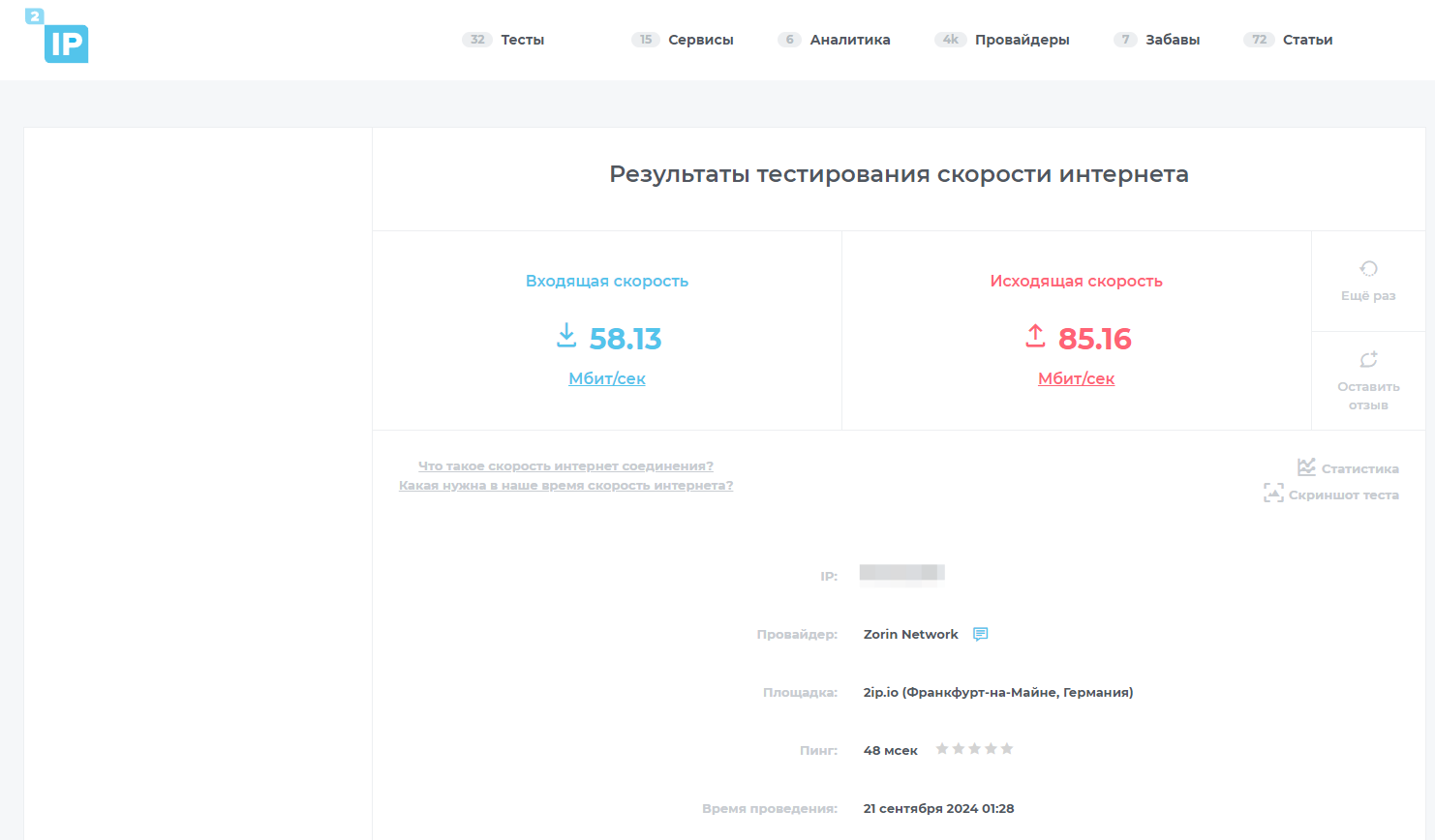The height and width of the screenshot is (840, 1435).
Task: Click the '72' badge next to Статьи
Action: click(x=1259, y=40)
